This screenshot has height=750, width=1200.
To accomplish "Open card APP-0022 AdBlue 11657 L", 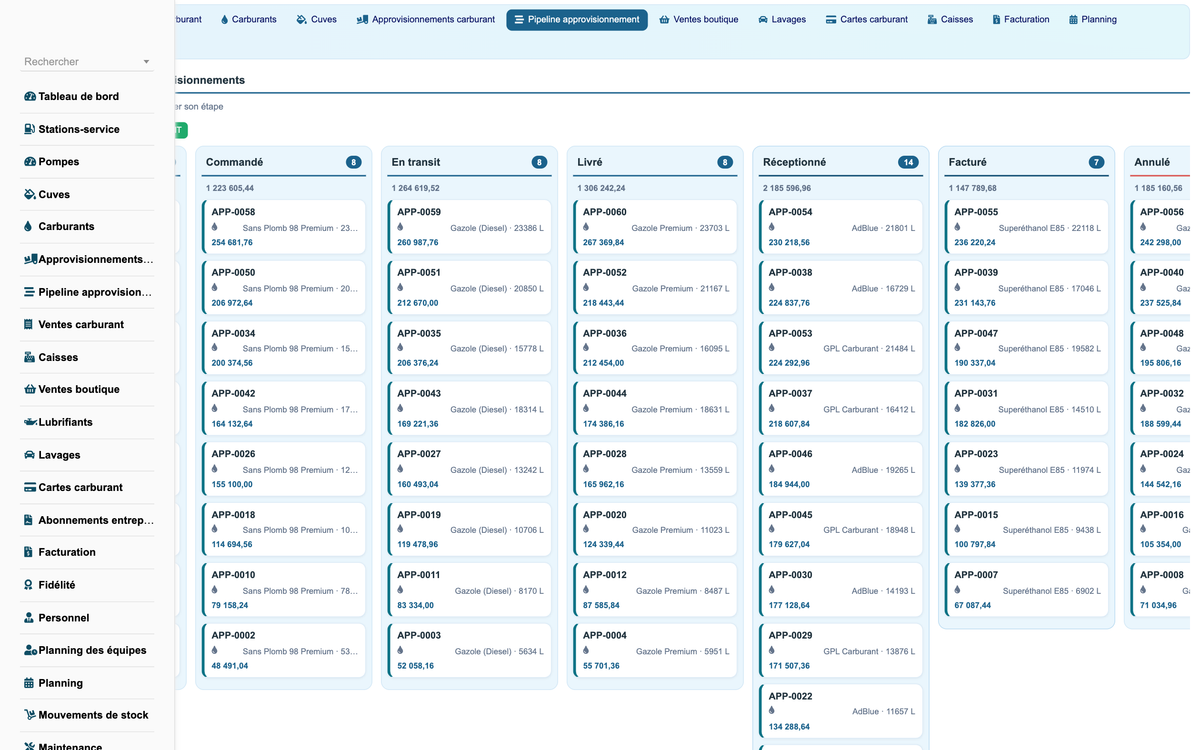I will (x=840, y=711).
